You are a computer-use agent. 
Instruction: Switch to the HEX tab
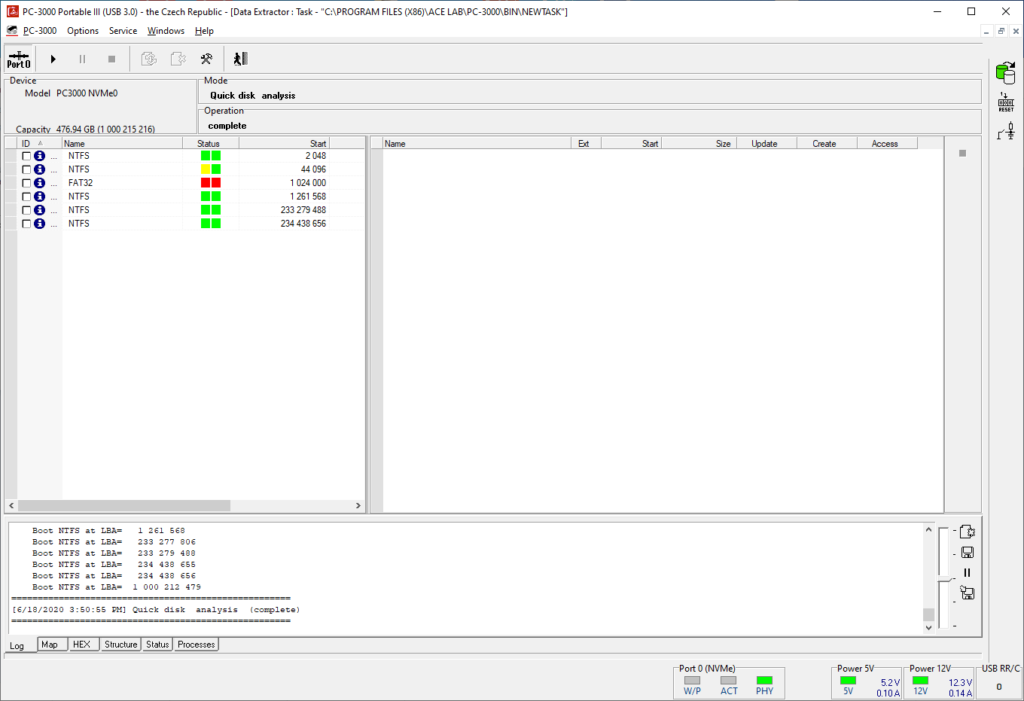click(x=82, y=645)
